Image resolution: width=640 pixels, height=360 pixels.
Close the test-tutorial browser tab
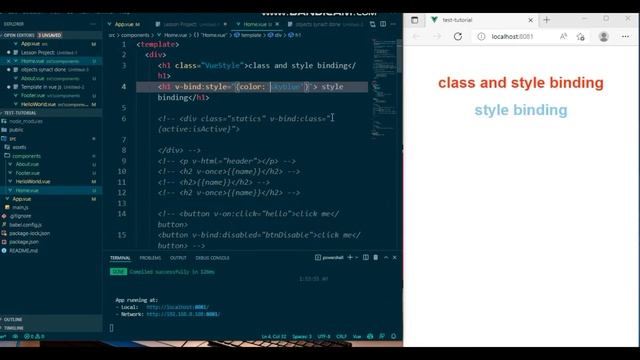(531, 20)
